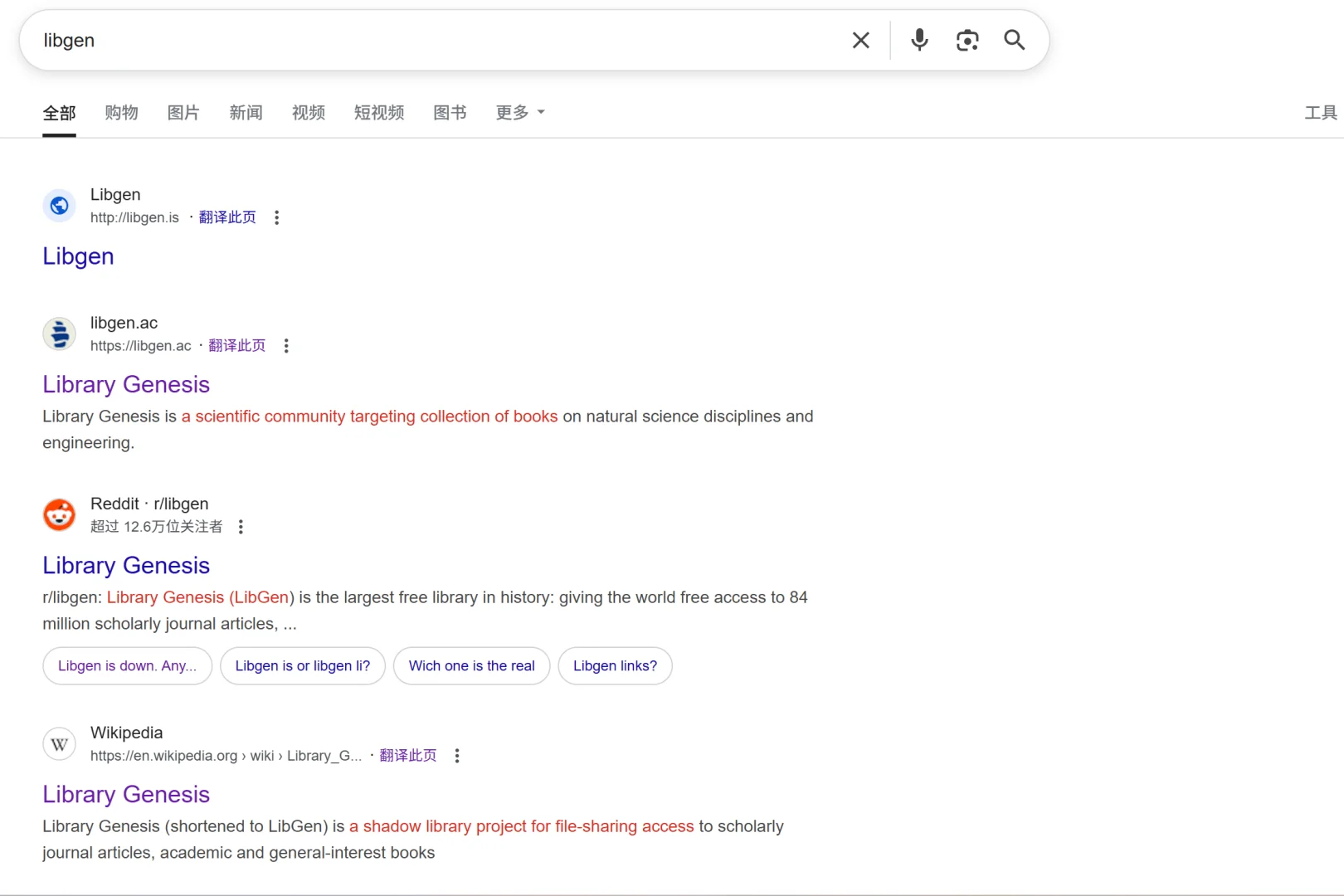Expand the 更多 dropdown menu

coord(520,113)
